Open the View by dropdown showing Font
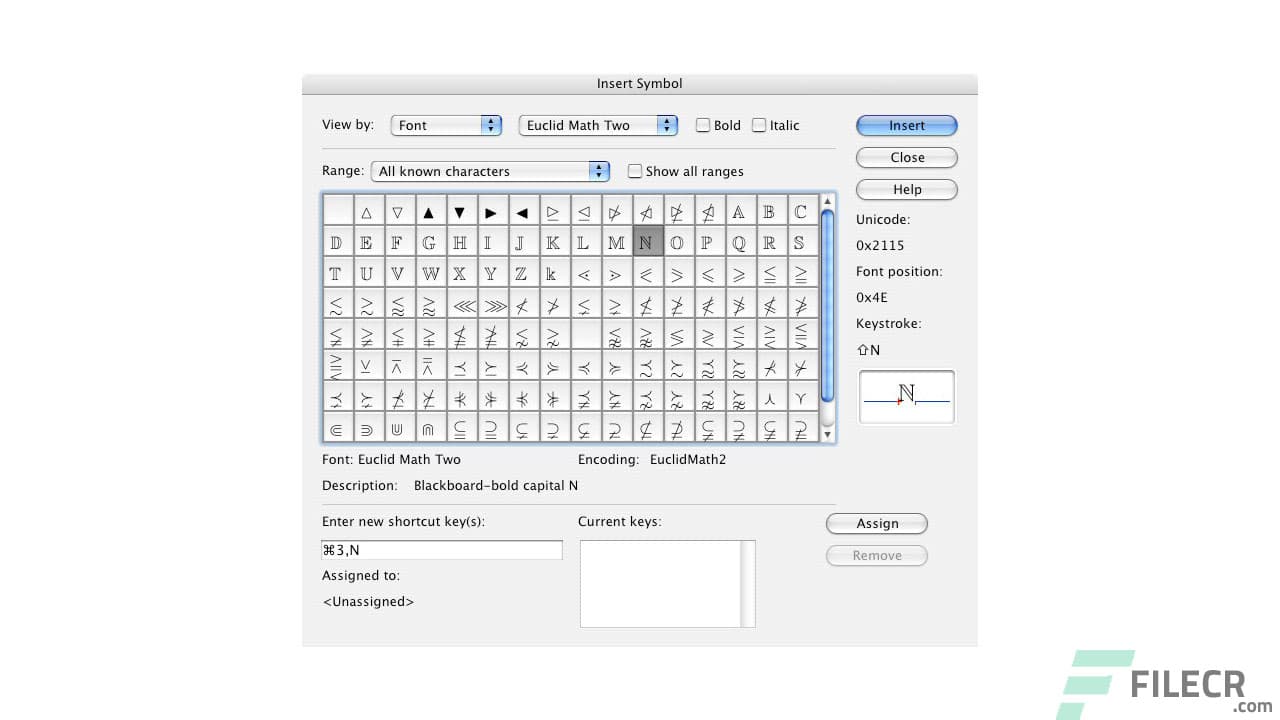 446,125
